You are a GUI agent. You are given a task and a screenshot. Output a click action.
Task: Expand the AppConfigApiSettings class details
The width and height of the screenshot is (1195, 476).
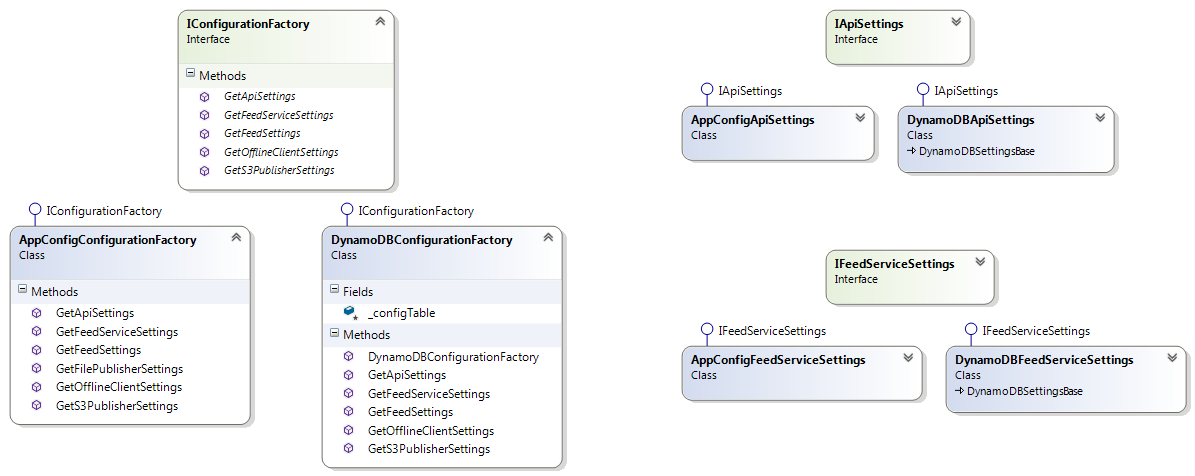tap(859, 118)
